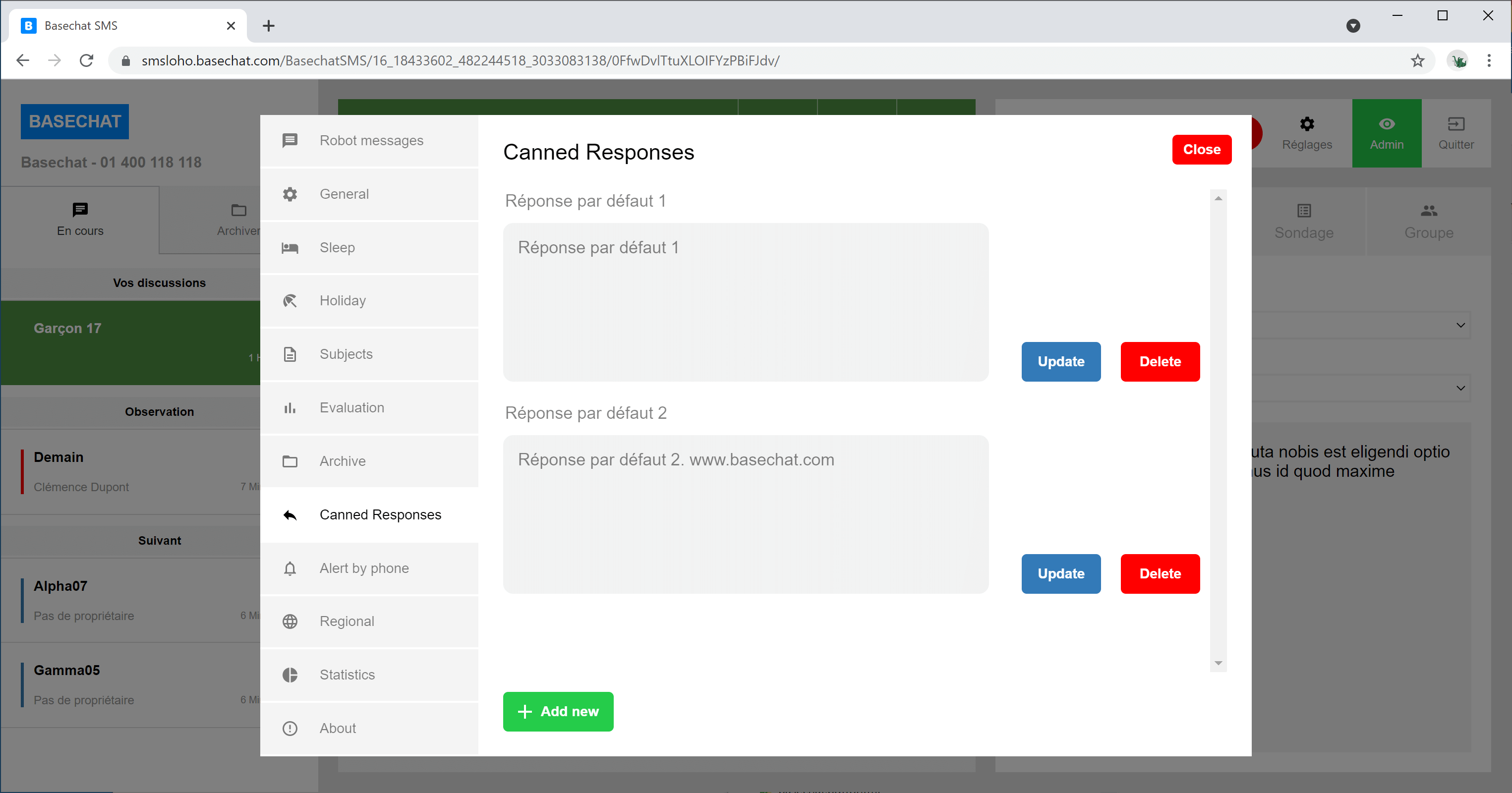Open Statistics pie chart icon
Screen dimensions: 1512x793
pos(290,675)
